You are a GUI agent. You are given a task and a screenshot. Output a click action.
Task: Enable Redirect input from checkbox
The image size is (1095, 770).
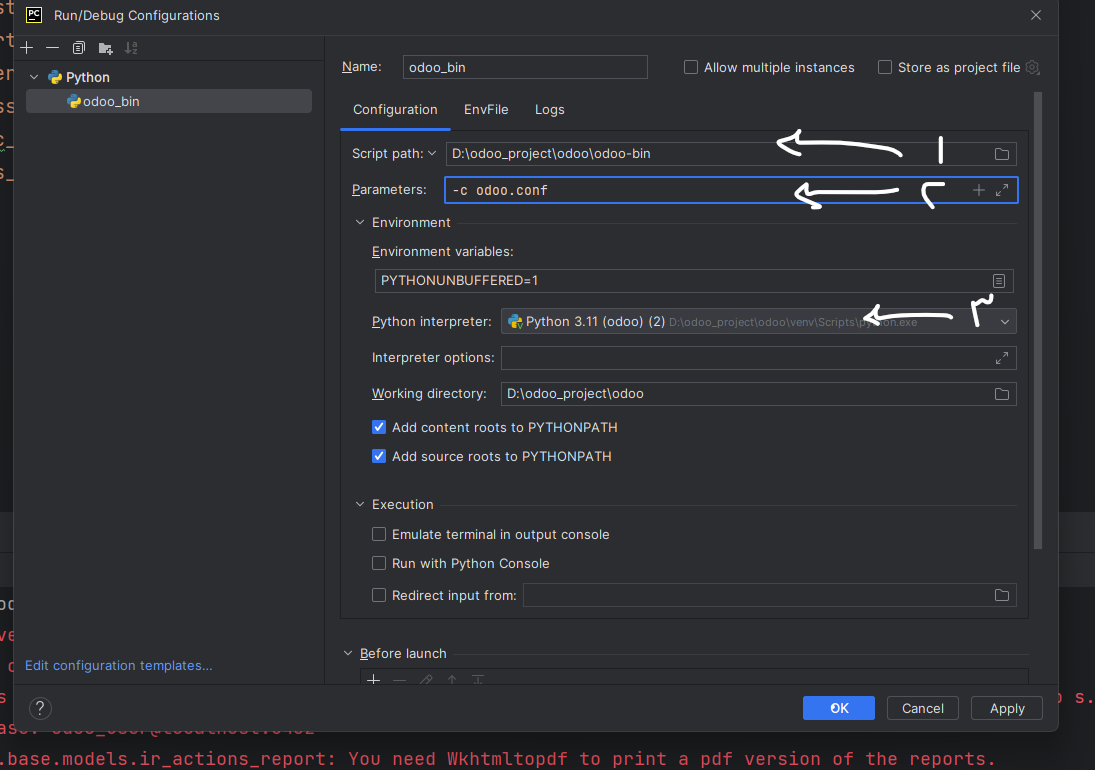coord(379,595)
